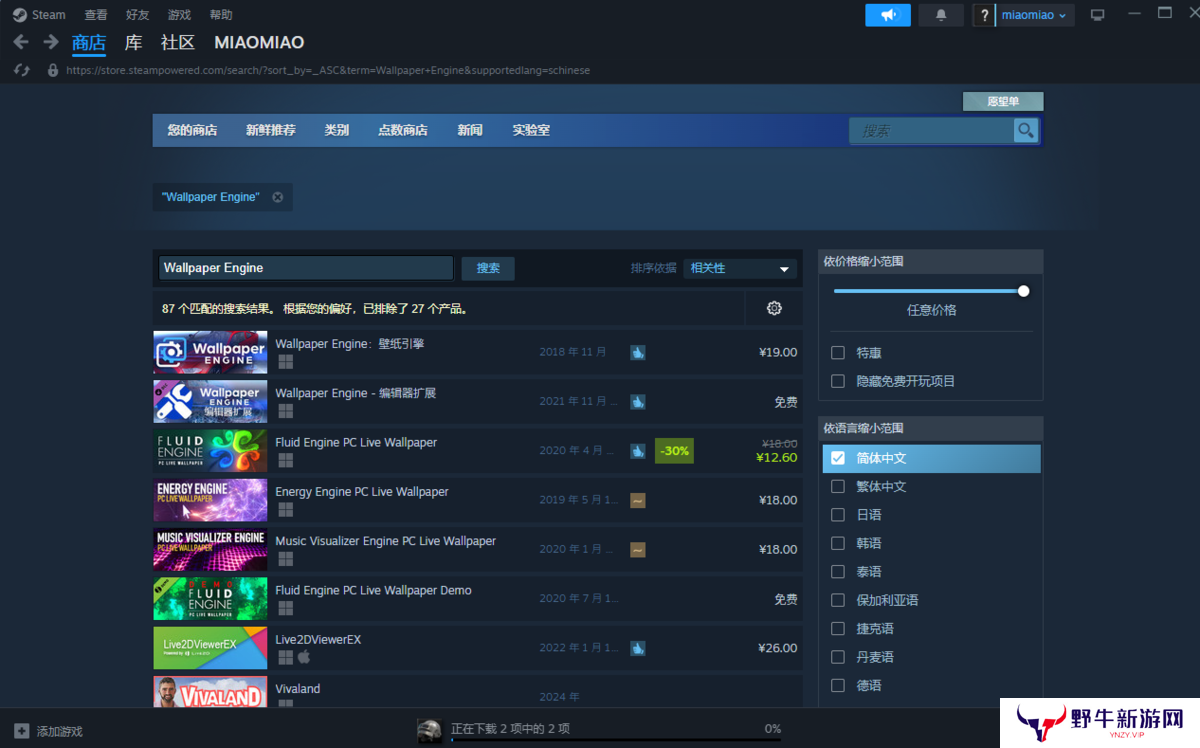Open the 愿望单 wishlist button
1200x748 pixels.
point(1003,101)
